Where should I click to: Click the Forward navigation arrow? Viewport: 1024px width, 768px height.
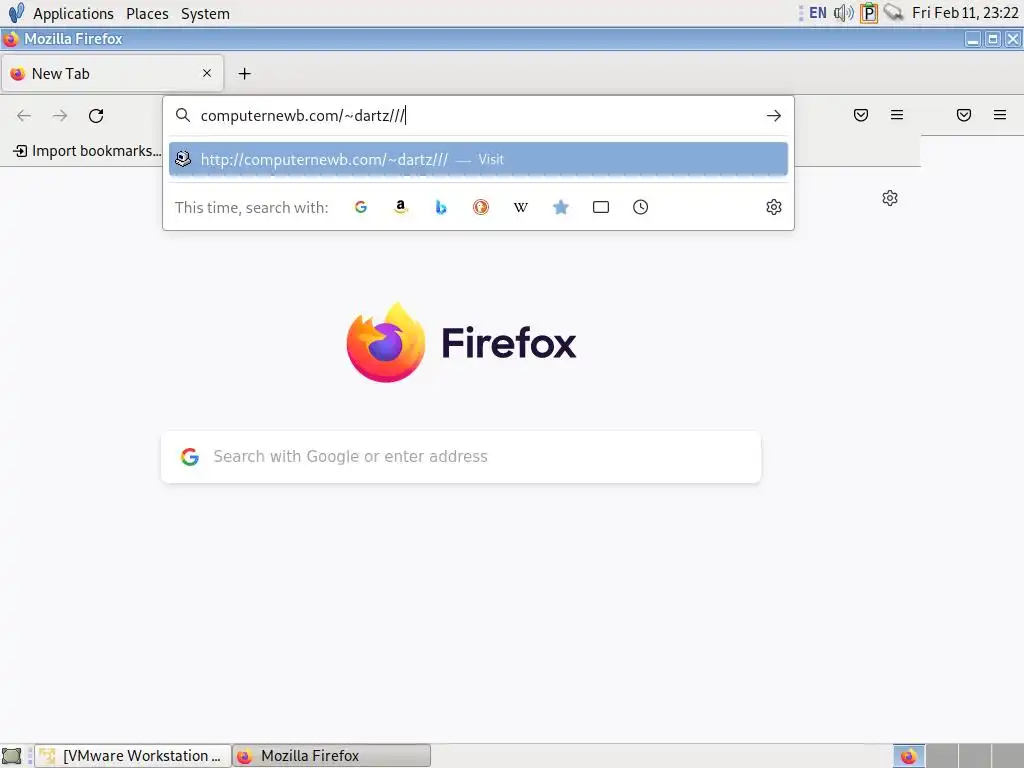click(x=60, y=116)
